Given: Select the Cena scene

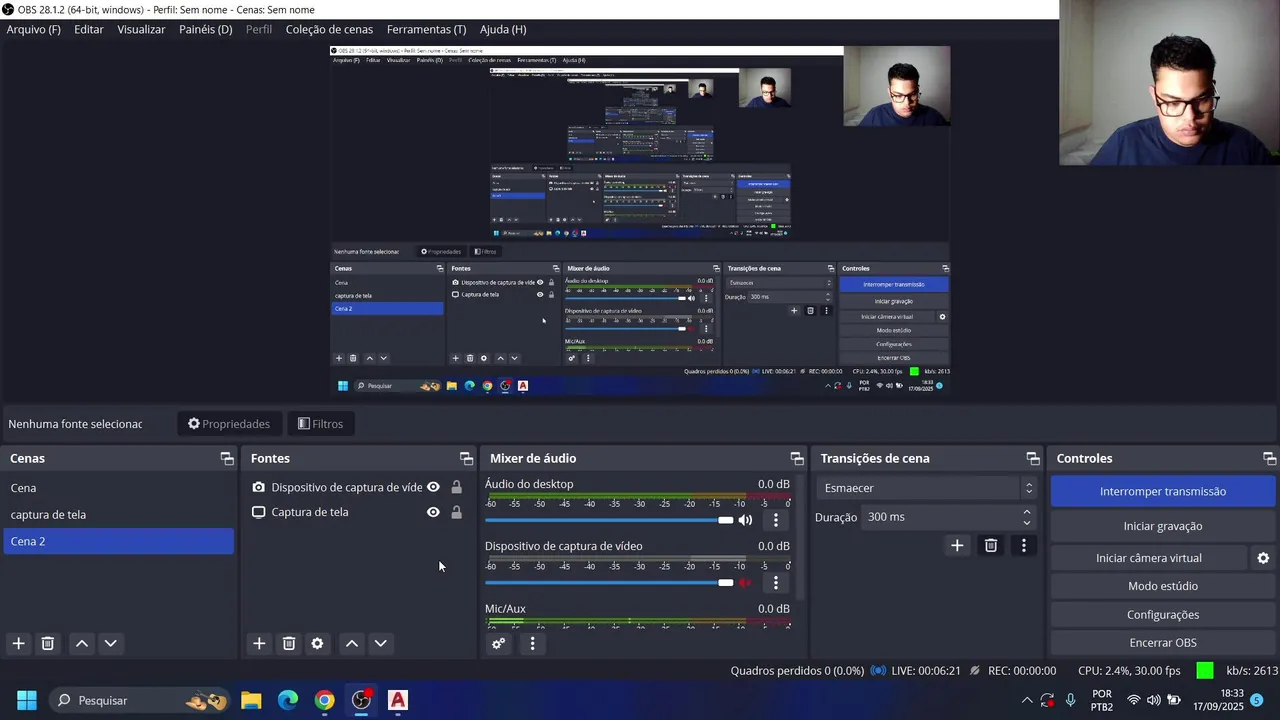Looking at the screenshot, I should [x=118, y=488].
